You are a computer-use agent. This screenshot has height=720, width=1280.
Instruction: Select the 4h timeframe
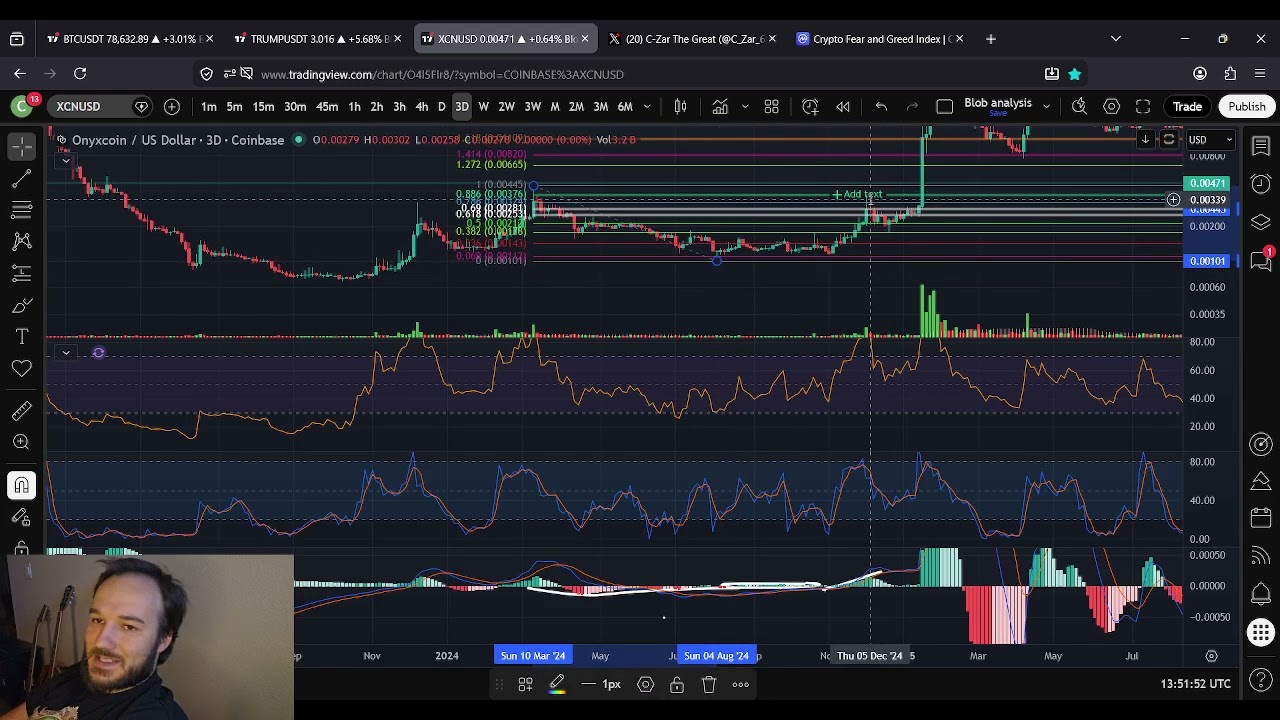pos(422,107)
